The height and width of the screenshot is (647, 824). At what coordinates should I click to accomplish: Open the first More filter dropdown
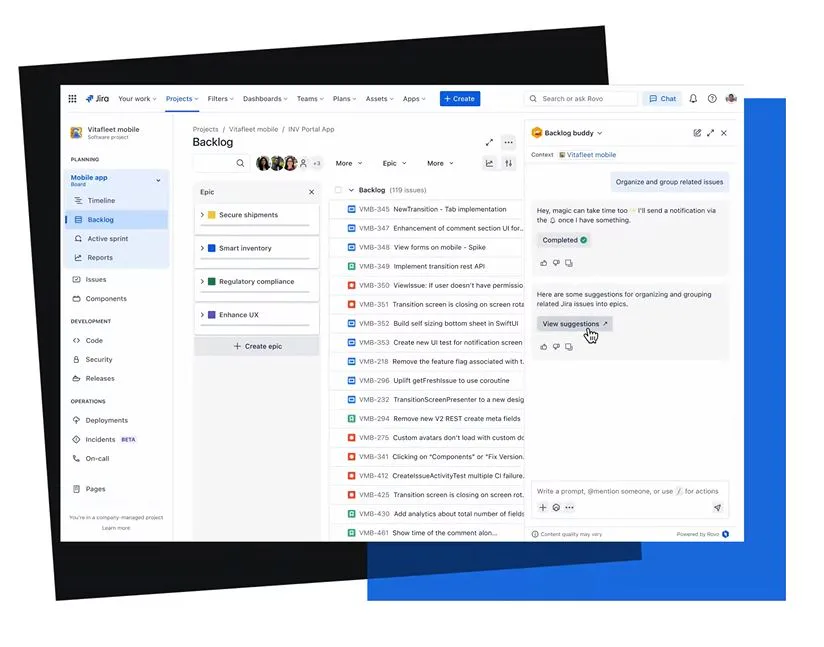click(x=349, y=163)
